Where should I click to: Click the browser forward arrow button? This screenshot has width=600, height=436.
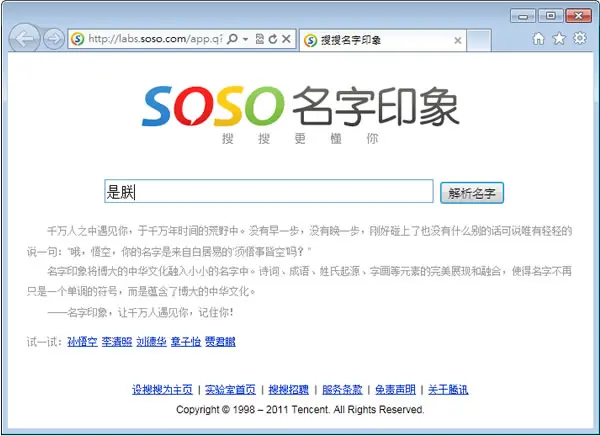coord(53,39)
